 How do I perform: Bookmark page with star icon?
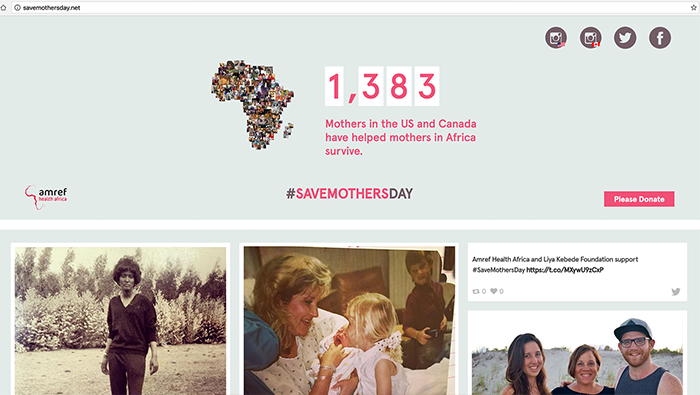coord(694,8)
